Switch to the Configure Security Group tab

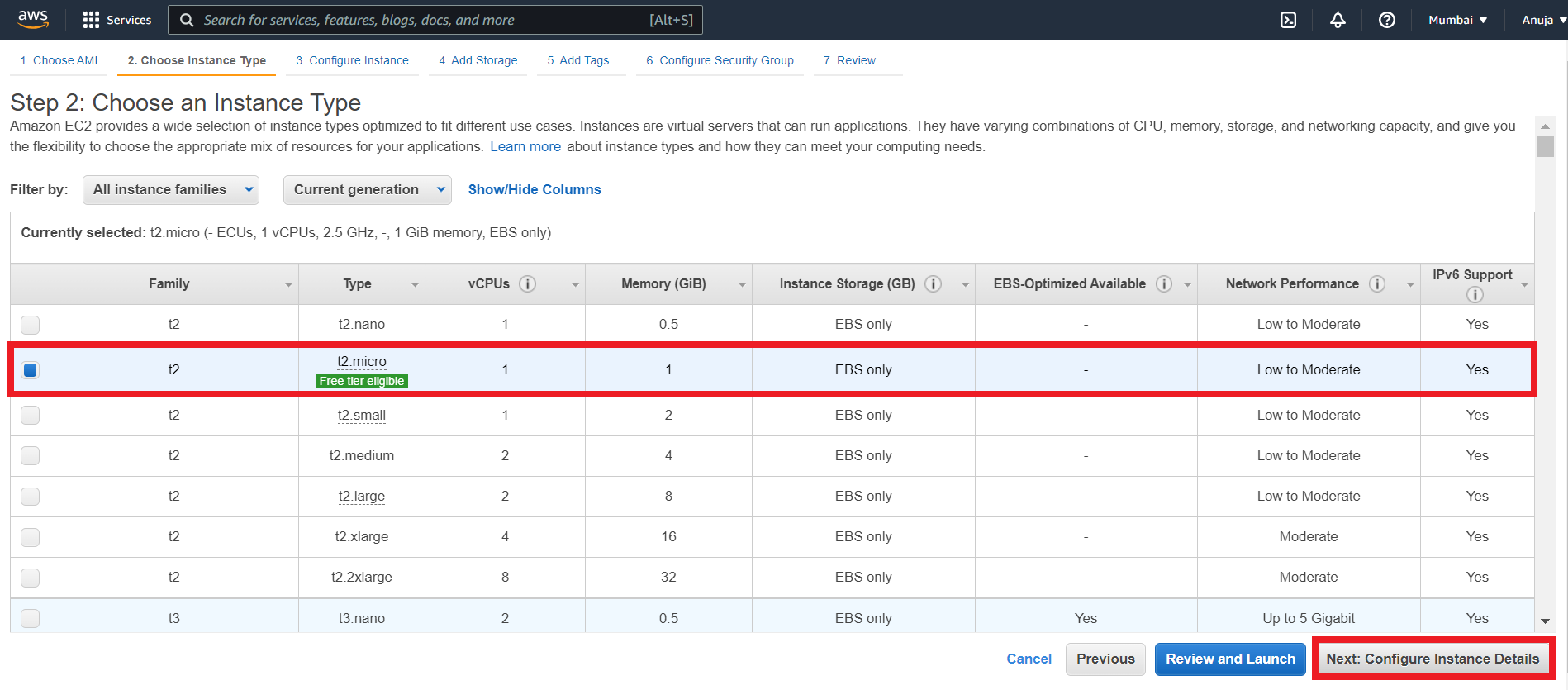tap(720, 60)
